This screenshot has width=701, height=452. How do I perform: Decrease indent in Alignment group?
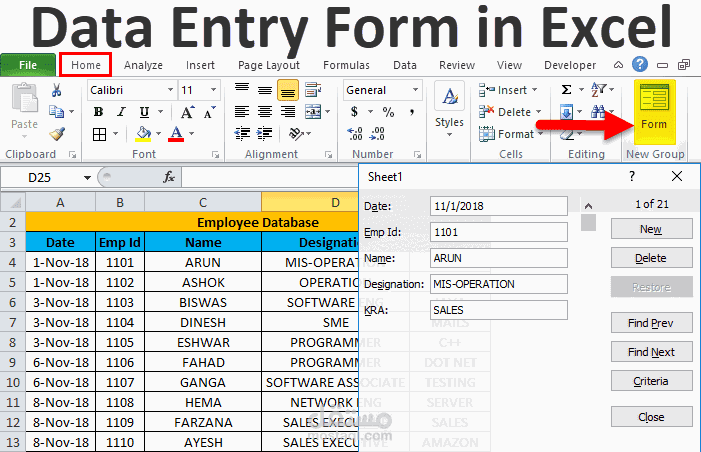[242, 133]
